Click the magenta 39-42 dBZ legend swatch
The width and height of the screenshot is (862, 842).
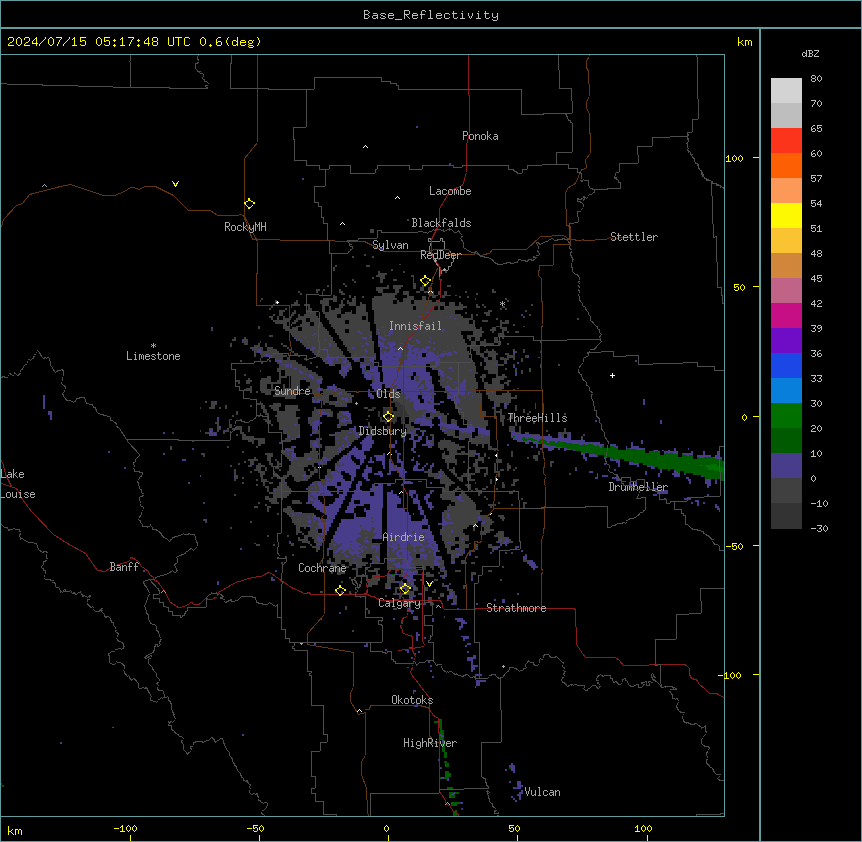786,316
